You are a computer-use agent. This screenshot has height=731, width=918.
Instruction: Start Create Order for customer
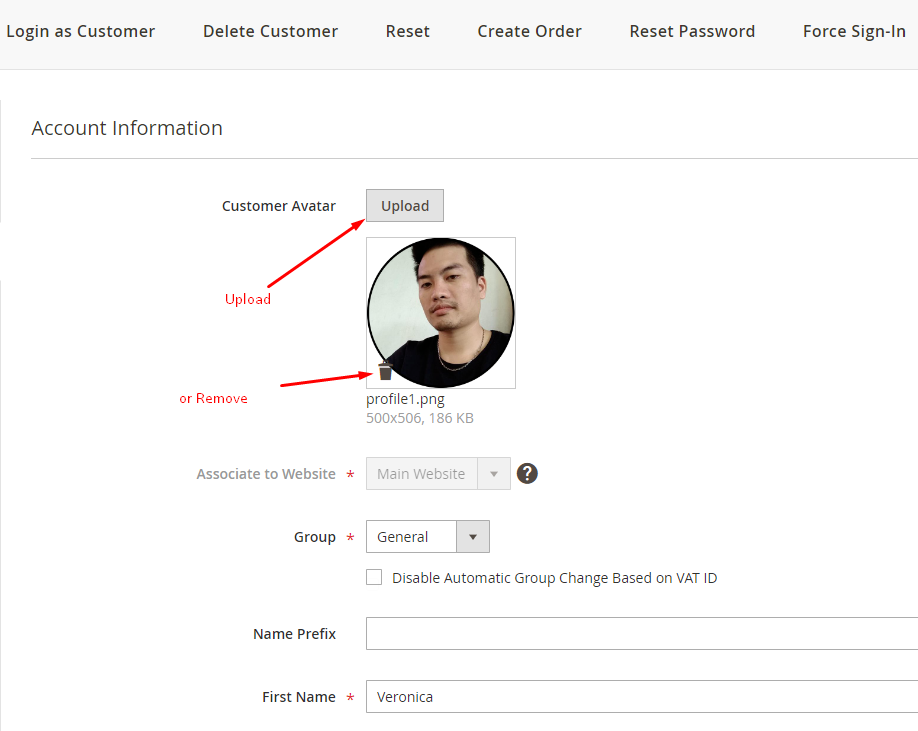(x=529, y=31)
